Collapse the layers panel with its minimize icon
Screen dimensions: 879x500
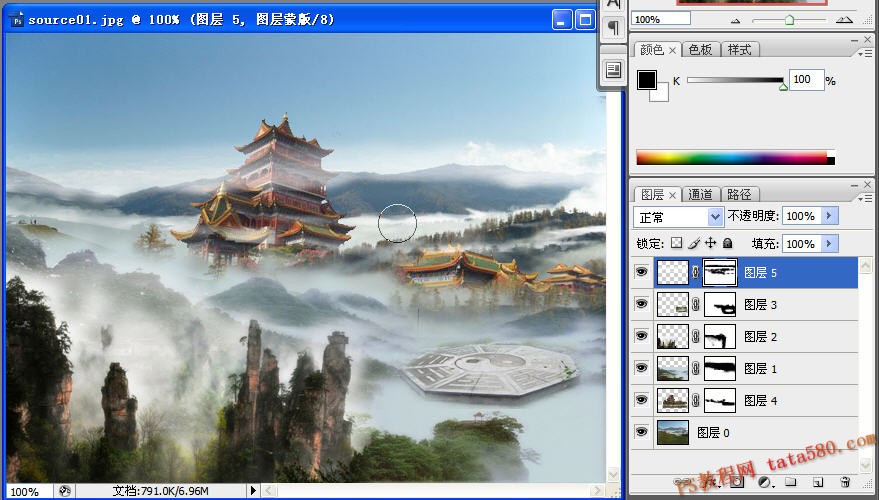pos(854,185)
